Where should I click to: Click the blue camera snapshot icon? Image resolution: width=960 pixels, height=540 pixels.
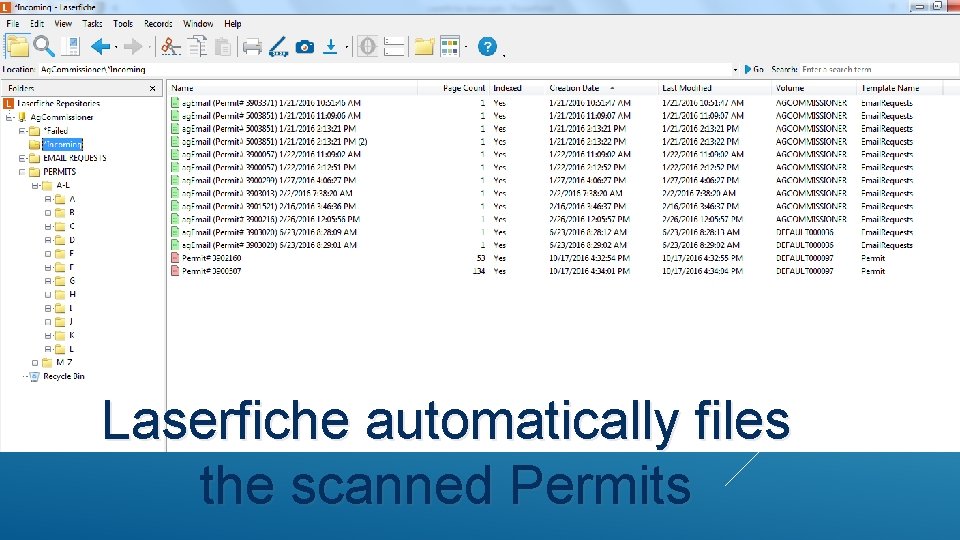304,47
